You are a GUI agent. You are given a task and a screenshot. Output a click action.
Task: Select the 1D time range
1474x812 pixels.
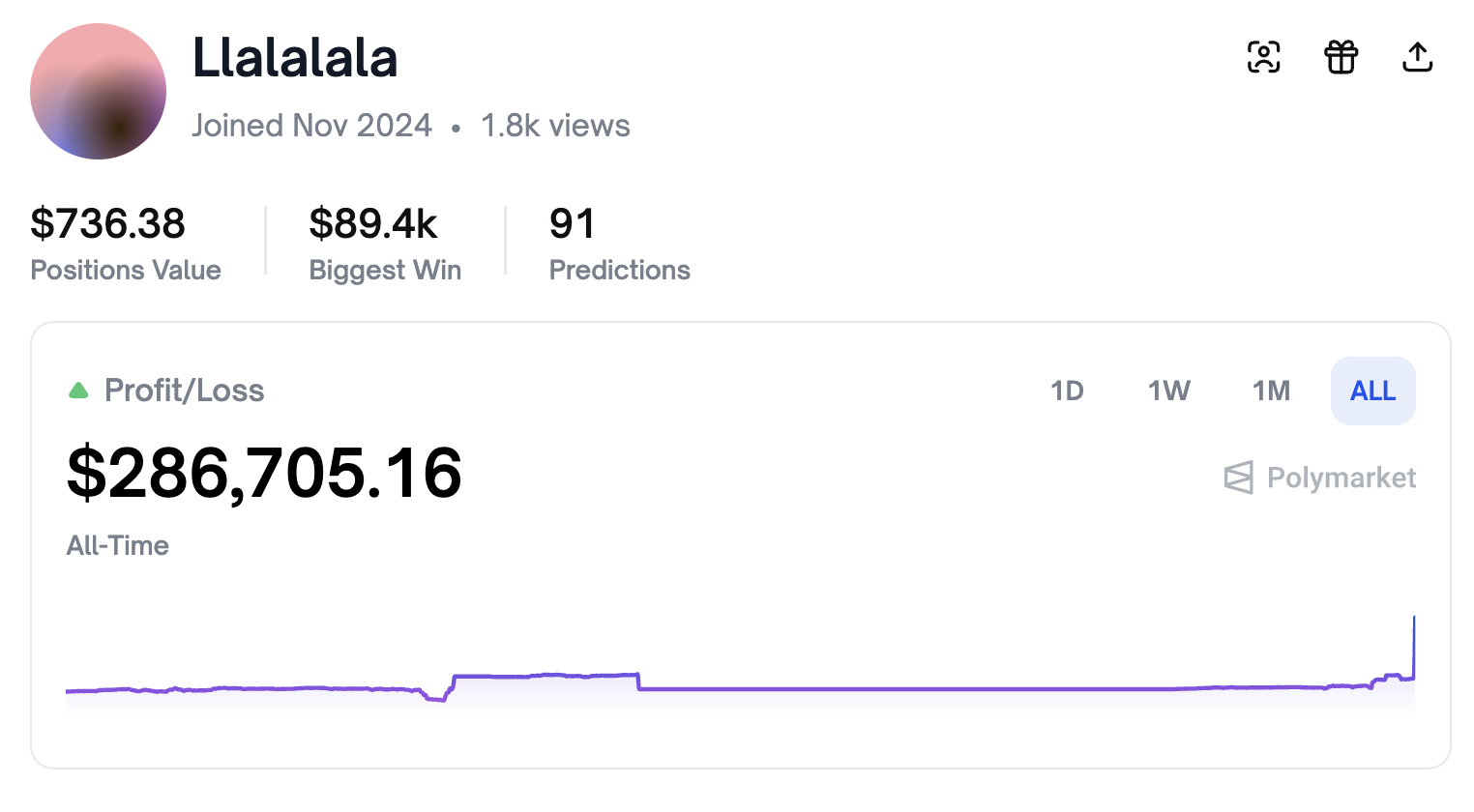coord(1067,391)
